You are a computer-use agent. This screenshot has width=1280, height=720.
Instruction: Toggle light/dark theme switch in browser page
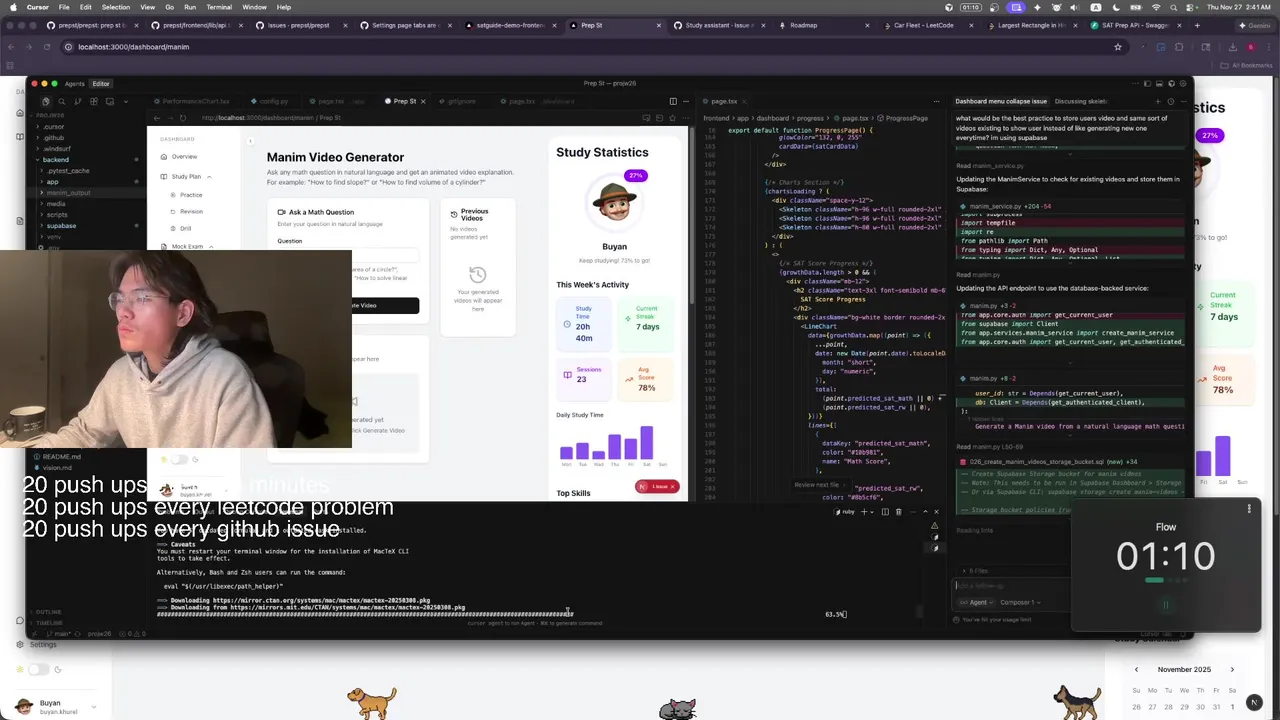pos(38,669)
